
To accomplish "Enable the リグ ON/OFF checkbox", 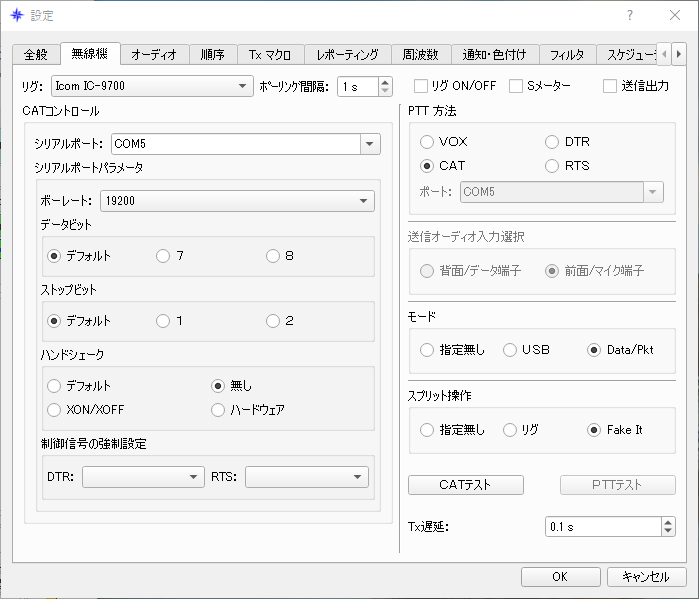I will tap(420, 86).
